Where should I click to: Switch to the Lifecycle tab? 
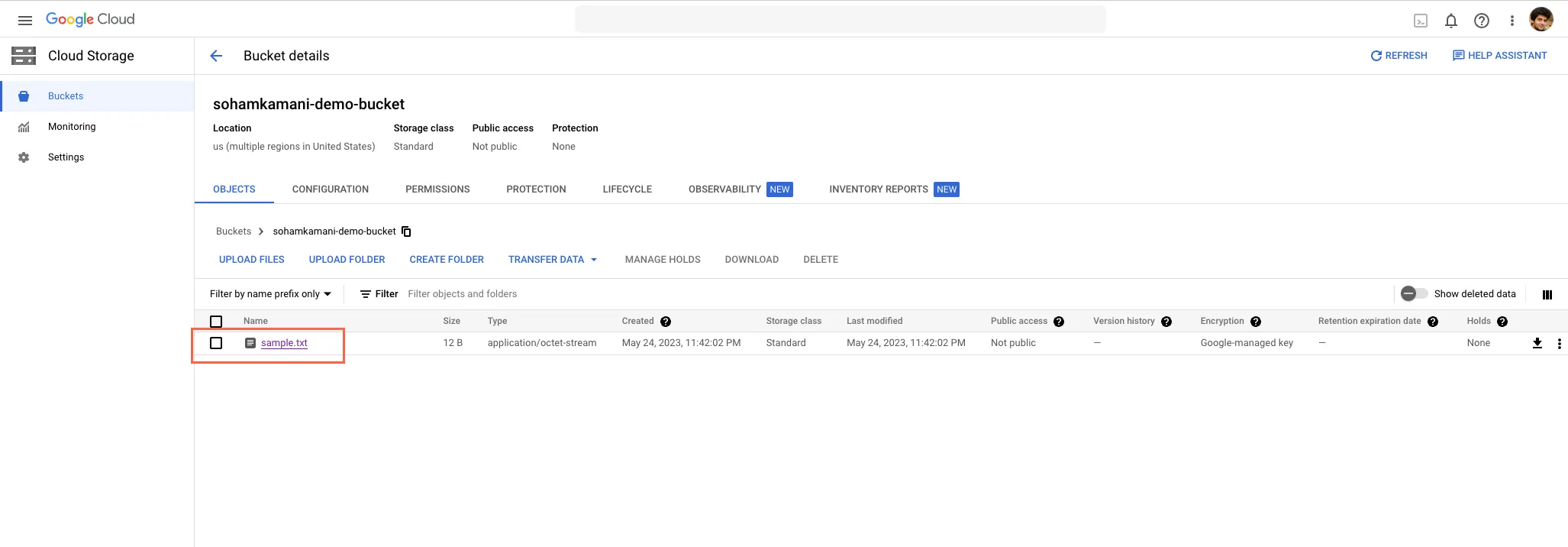pos(627,189)
